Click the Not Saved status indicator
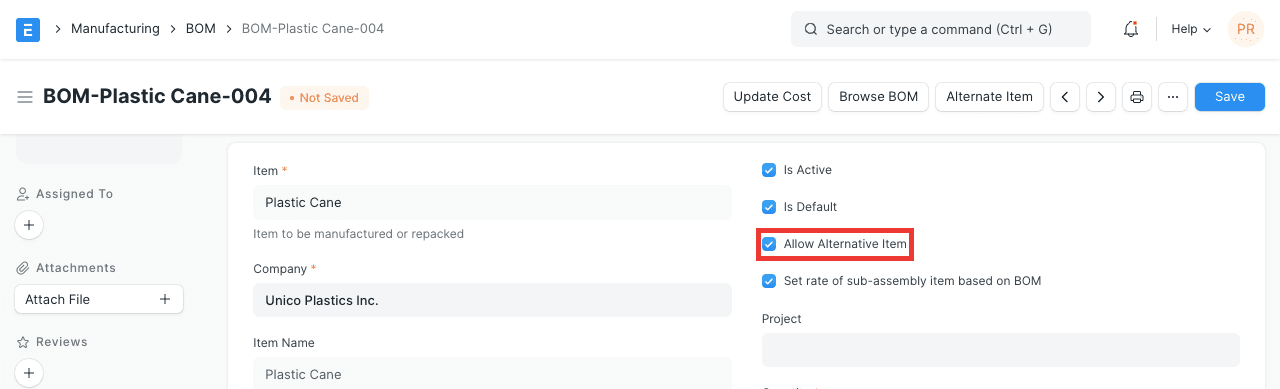This screenshot has height=389, width=1280. [324, 98]
